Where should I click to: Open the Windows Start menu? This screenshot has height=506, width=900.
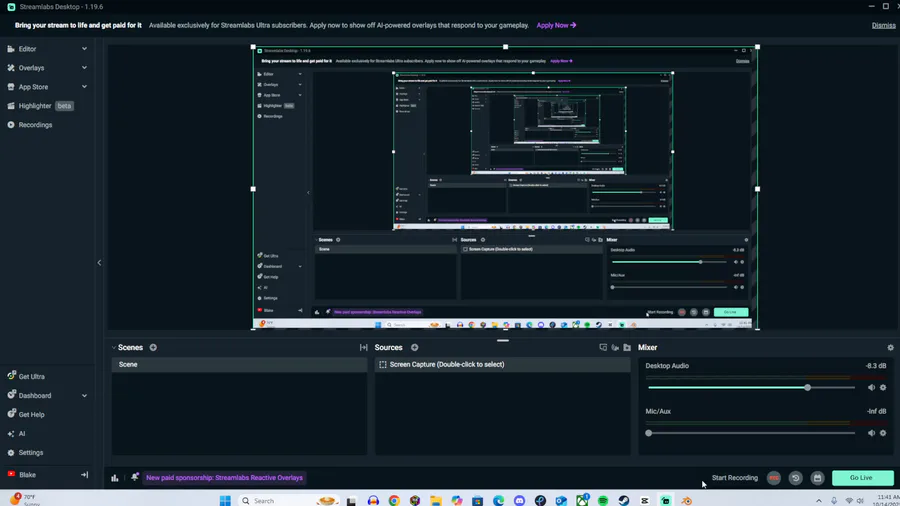[x=225, y=501]
